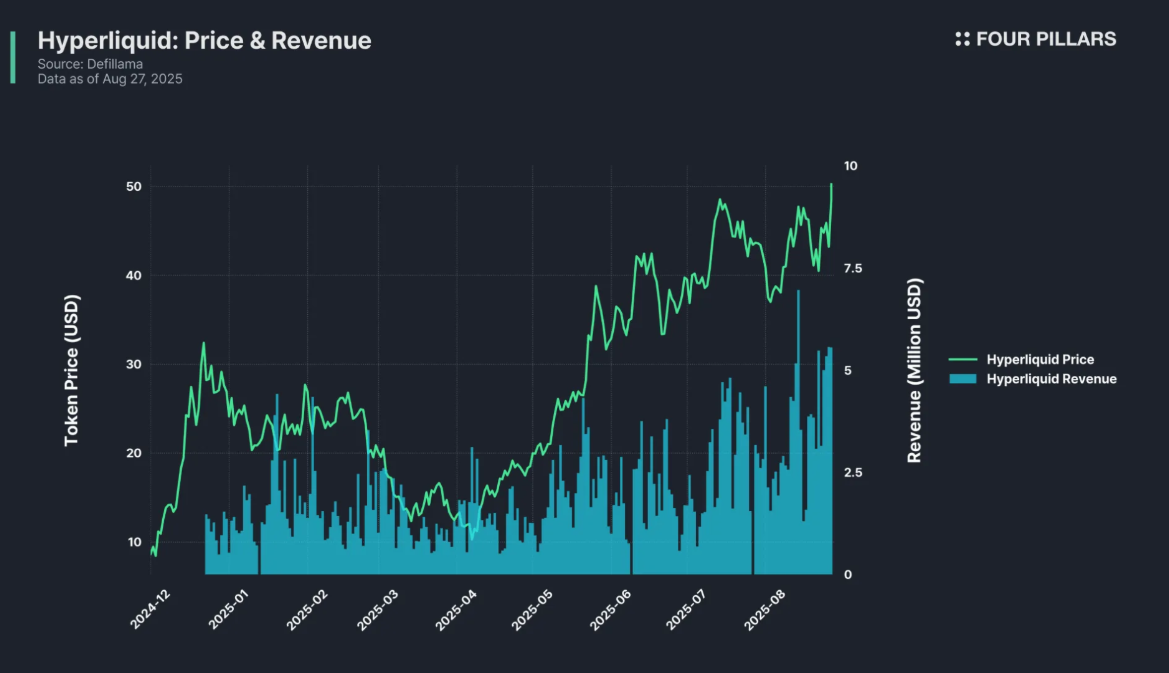Image resolution: width=1169 pixels, height=673 pixels.
Task: Click the green line swatch for Hyperliquid Price
Action: click(963, 359)
